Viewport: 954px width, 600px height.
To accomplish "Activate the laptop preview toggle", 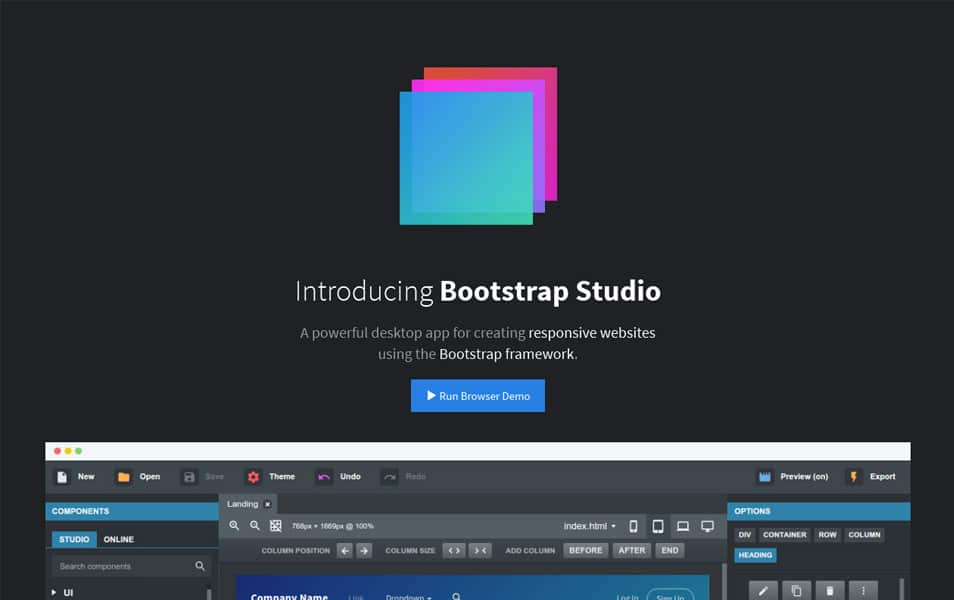I will (x=683, y=525).
